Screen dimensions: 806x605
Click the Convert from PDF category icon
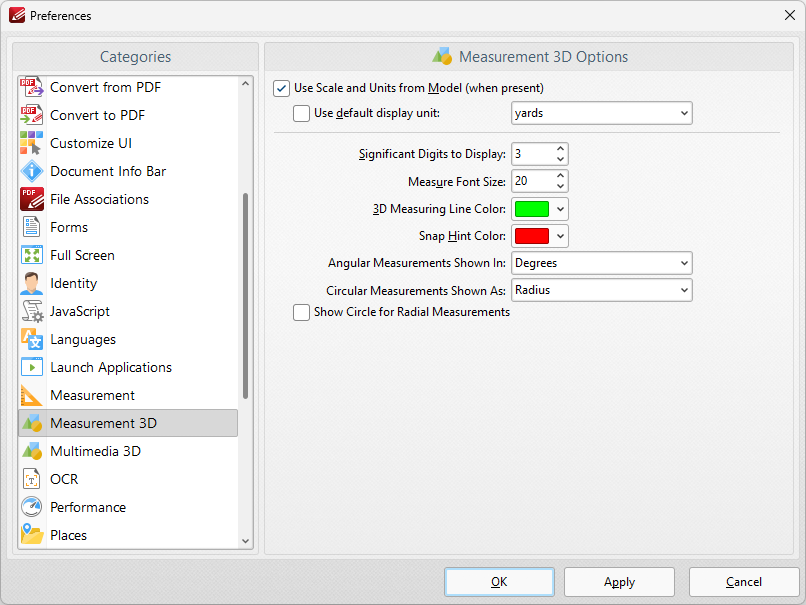click(31, 87)
